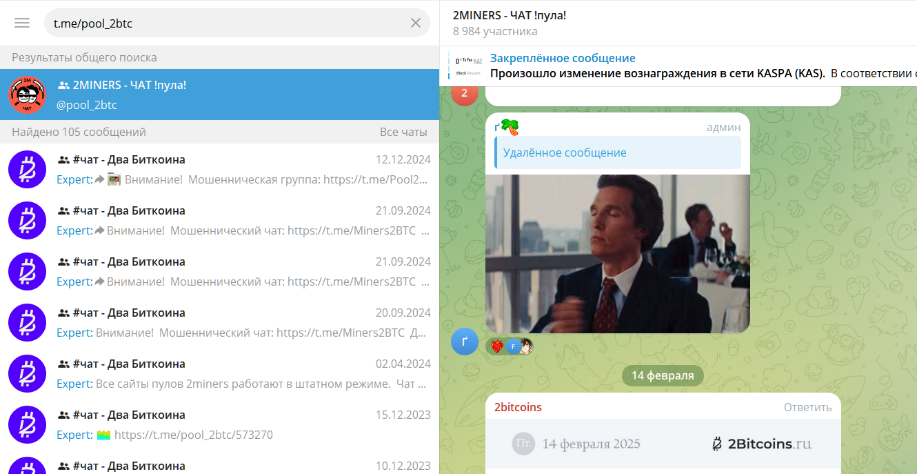This screenshot has width=917, height=474.
Task: Click the Результаты общего поиска header
Action: tap(84, 58)
